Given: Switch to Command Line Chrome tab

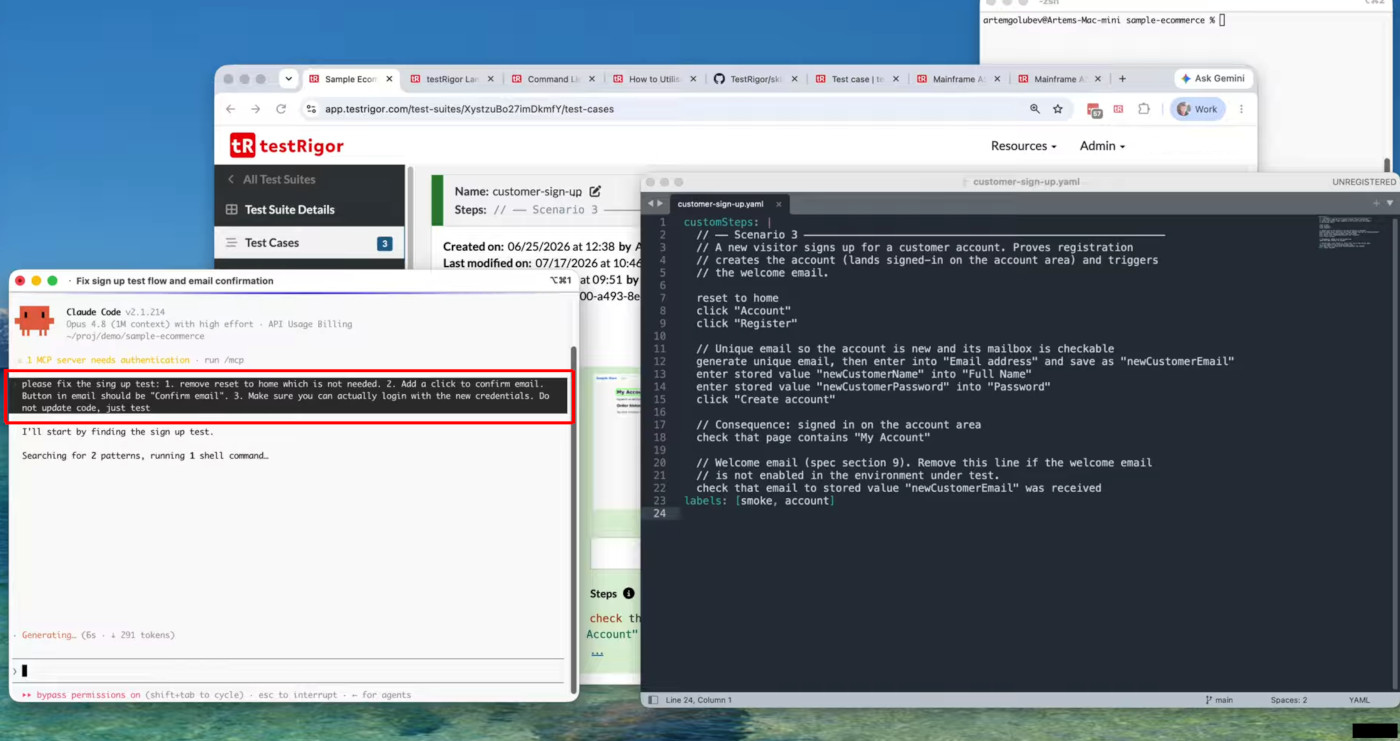Looking at the screenshot, I should click(x=553, y=79).
